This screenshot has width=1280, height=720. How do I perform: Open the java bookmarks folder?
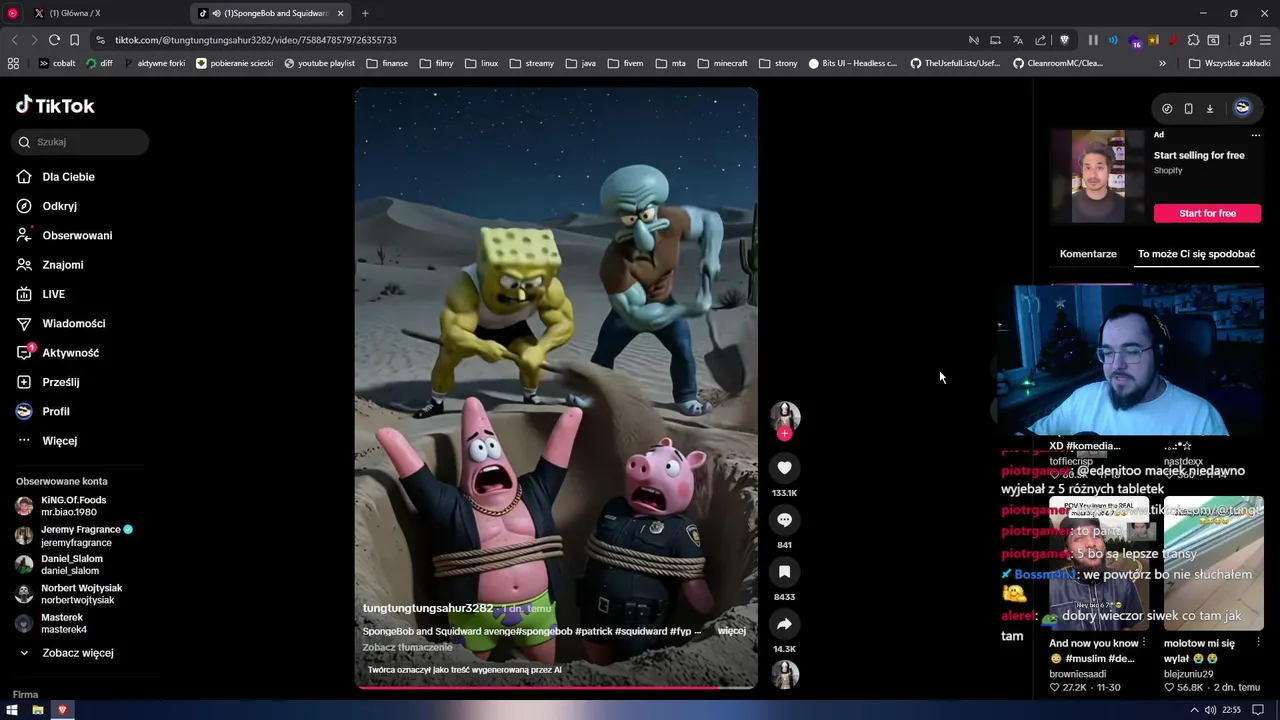(x=580, y=63)
